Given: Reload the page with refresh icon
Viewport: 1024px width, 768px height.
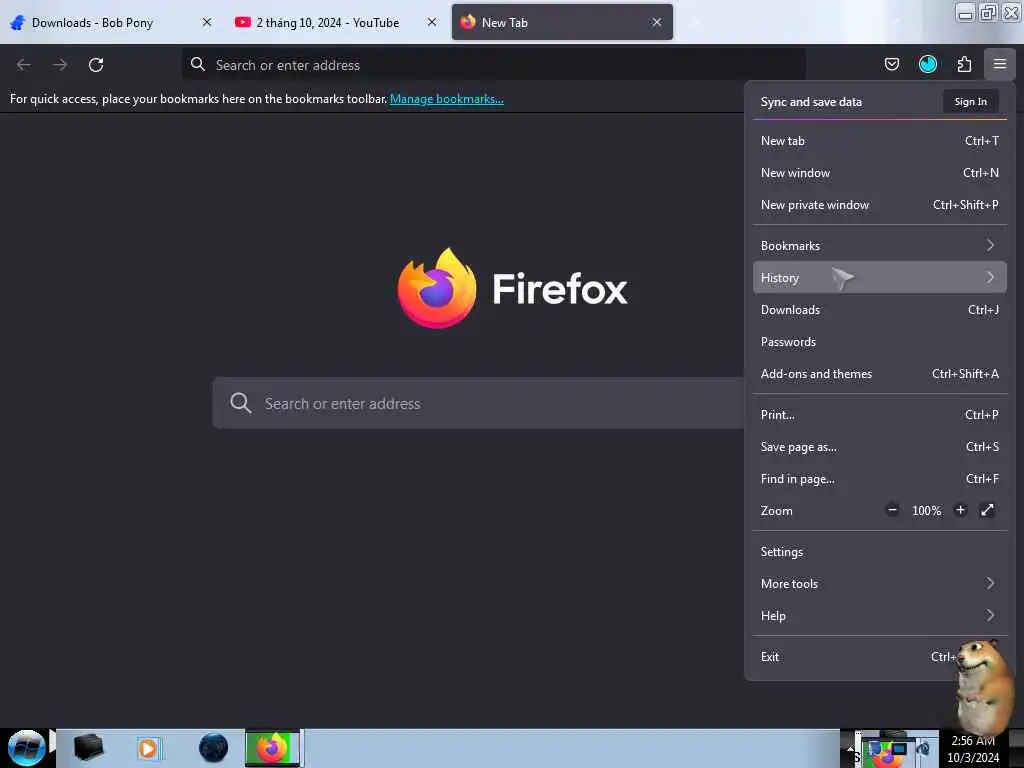Looking at the screenshot, I should [x=96, y=65].
